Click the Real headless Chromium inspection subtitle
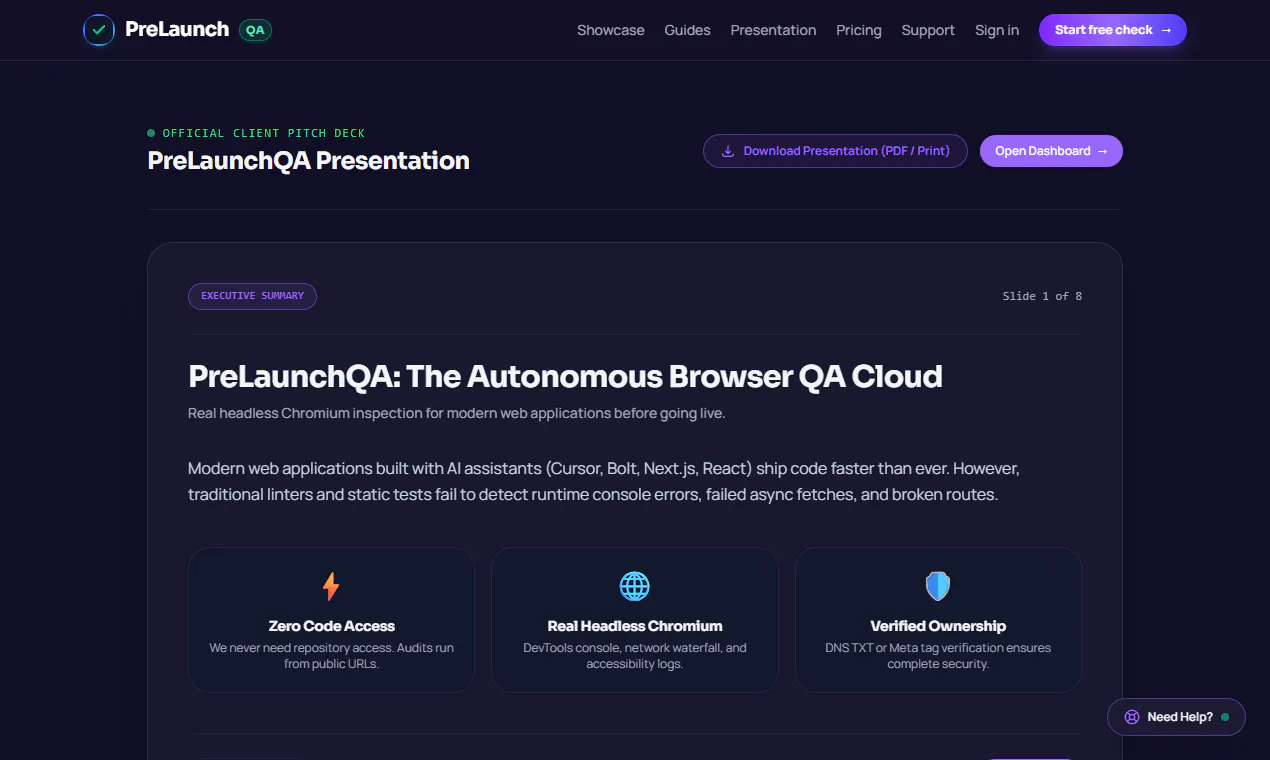This screenshot has width=1270, height=760. (457, 414)
